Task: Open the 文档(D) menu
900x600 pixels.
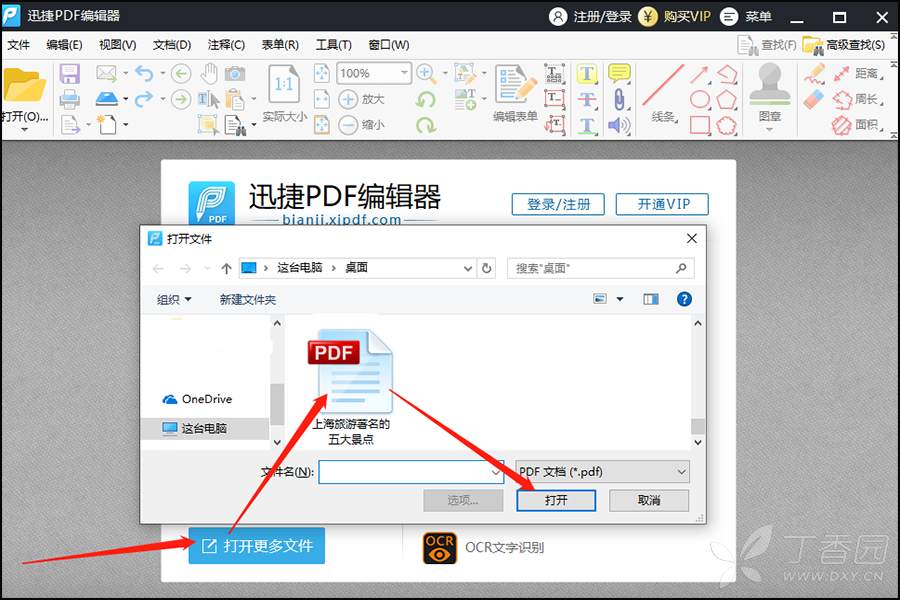Action: 172,45
